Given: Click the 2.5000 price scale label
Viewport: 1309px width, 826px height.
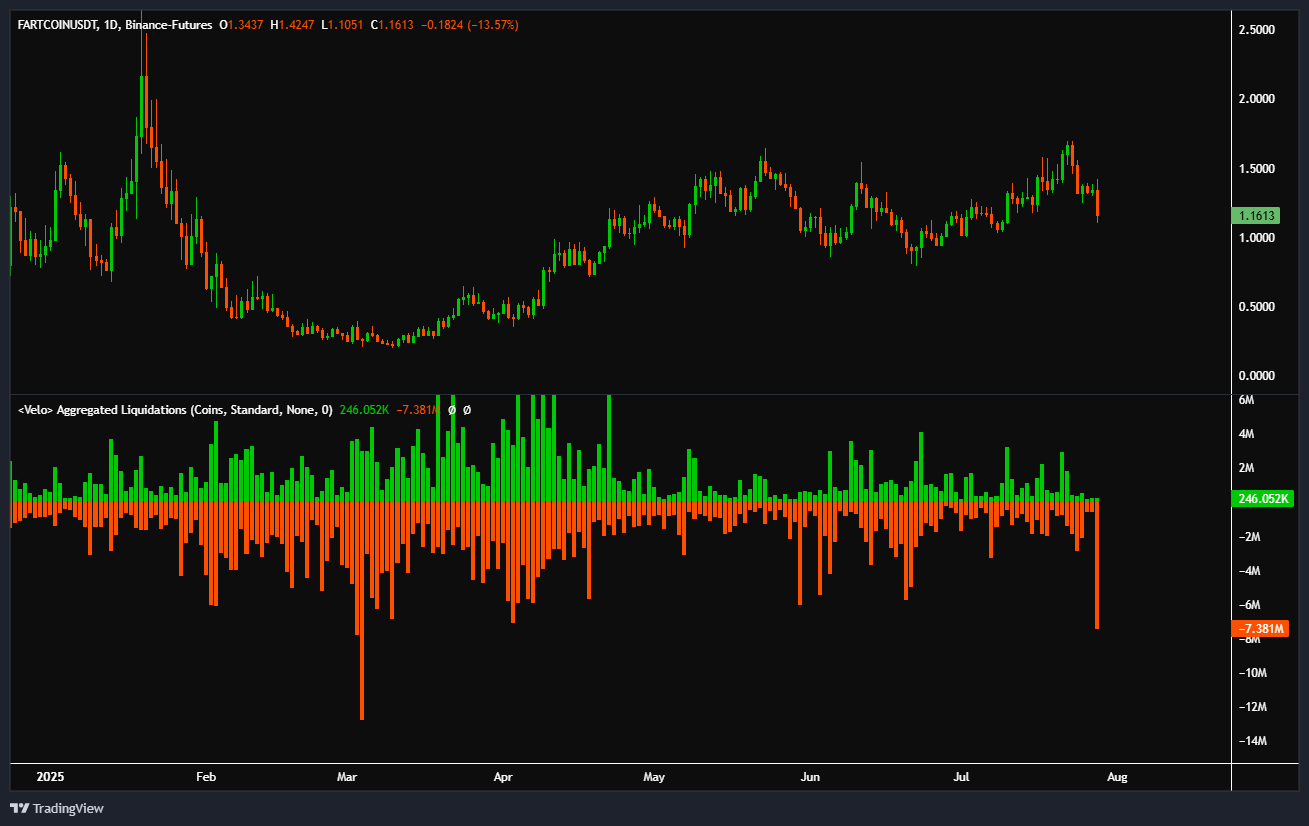Looking at the screenshot, I should (1256, 30).
